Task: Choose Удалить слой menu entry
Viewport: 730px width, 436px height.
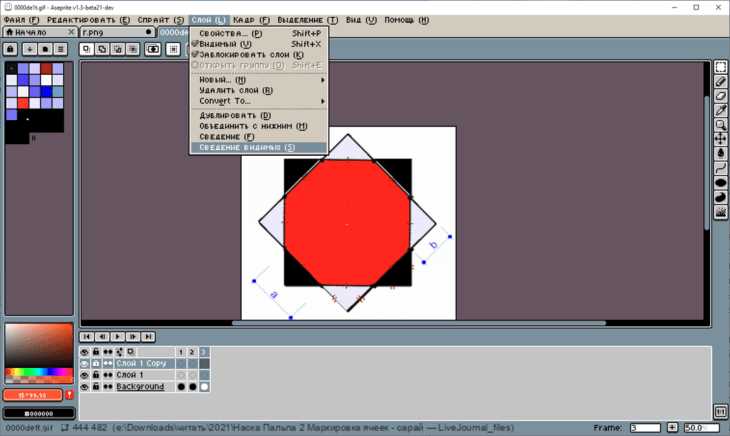Action: coord(258,90)
